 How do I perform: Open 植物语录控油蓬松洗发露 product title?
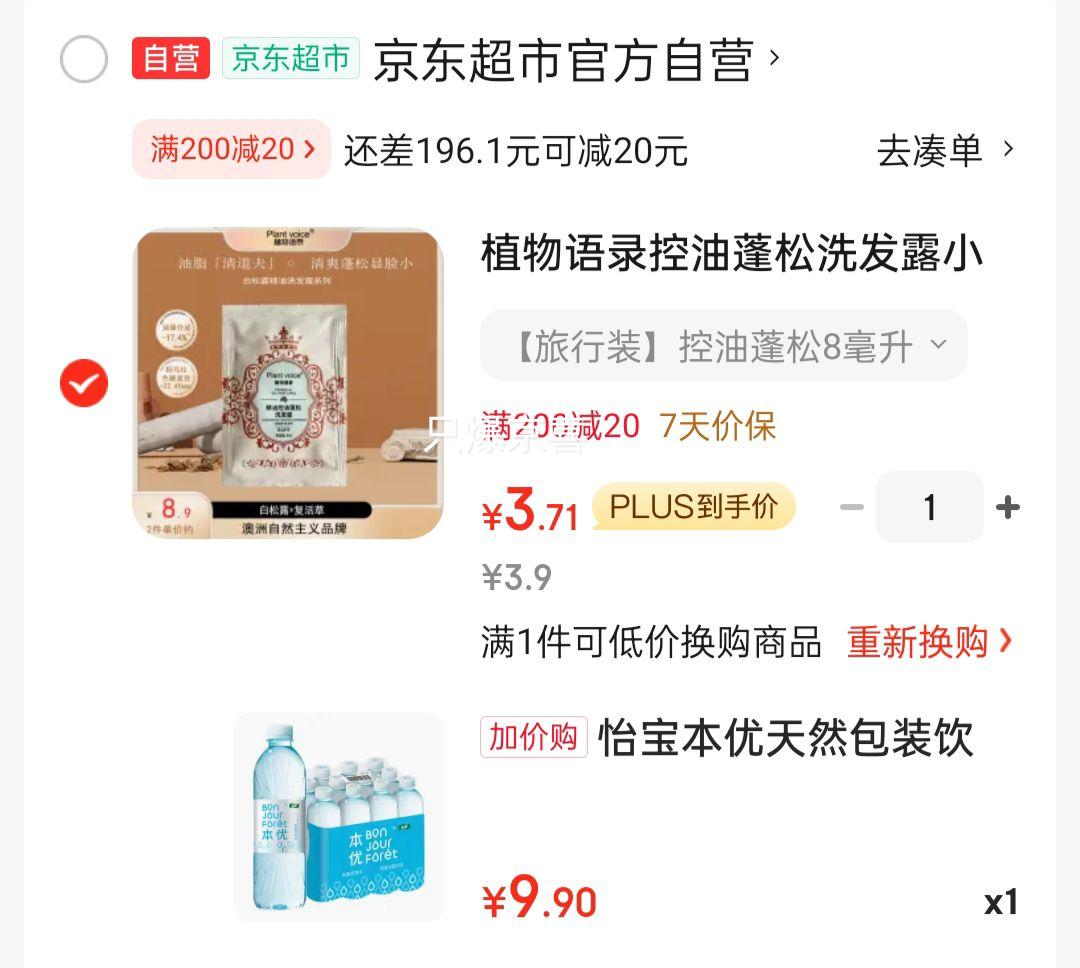[731, 254]
